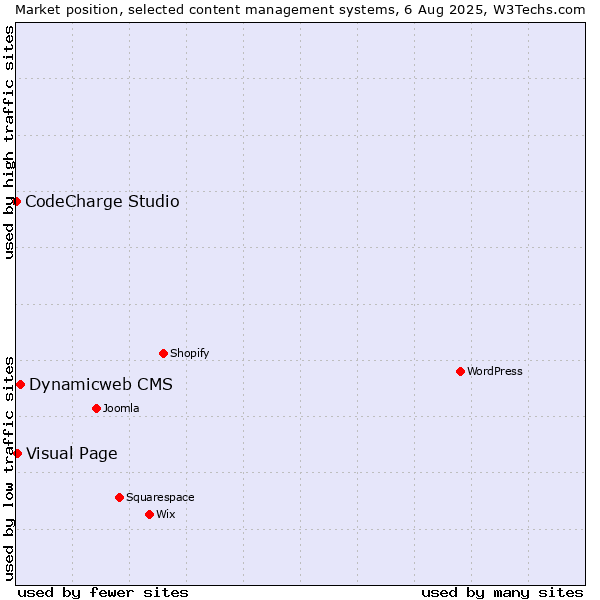Click the 'used by low traffic sites' label
Viewport: 600px width, 600px height.
pos(8,469)
